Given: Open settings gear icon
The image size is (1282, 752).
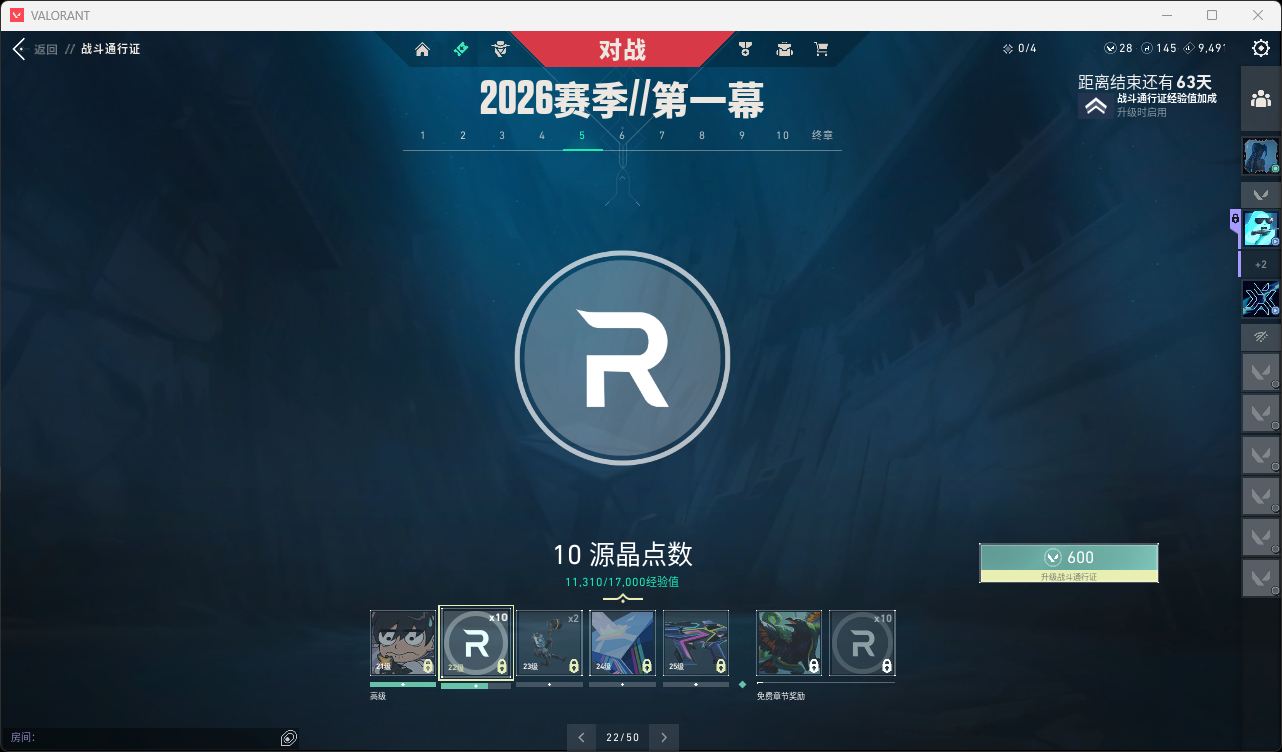Looking at the screenshot, I should (x=1261, y=48).
